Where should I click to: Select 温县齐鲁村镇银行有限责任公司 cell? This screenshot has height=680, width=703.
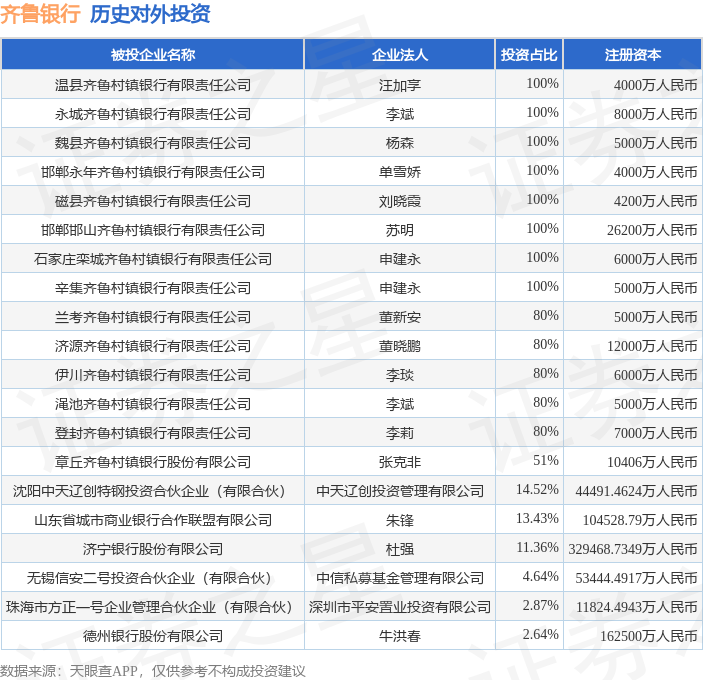pos(152,85)
